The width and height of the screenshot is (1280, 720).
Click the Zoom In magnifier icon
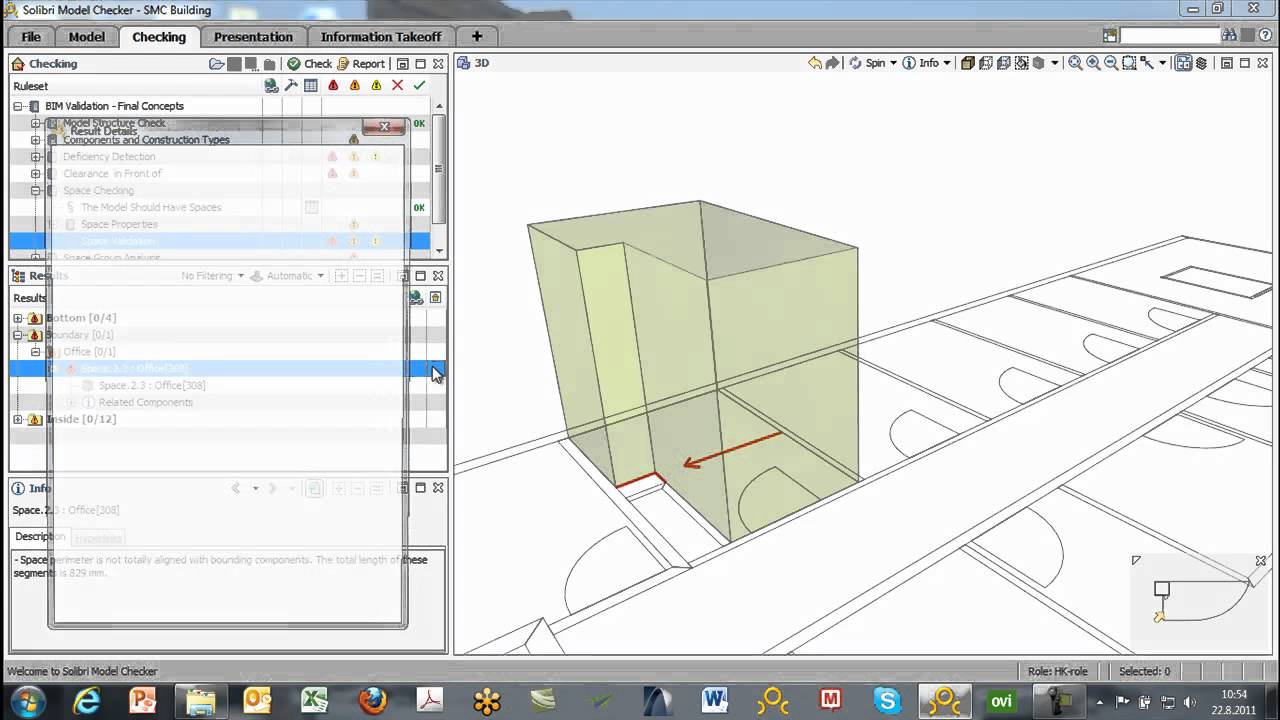coord(1093,63)
